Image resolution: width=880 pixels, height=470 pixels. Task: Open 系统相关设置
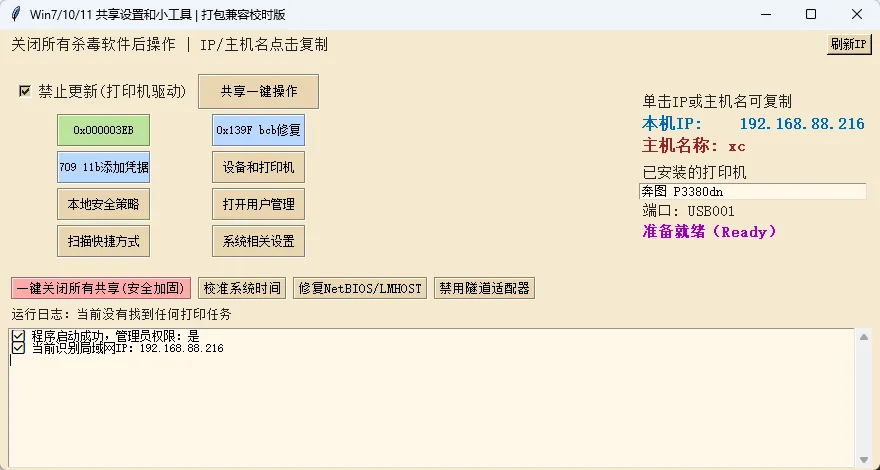pyautogui.click(x=258, y=241)
